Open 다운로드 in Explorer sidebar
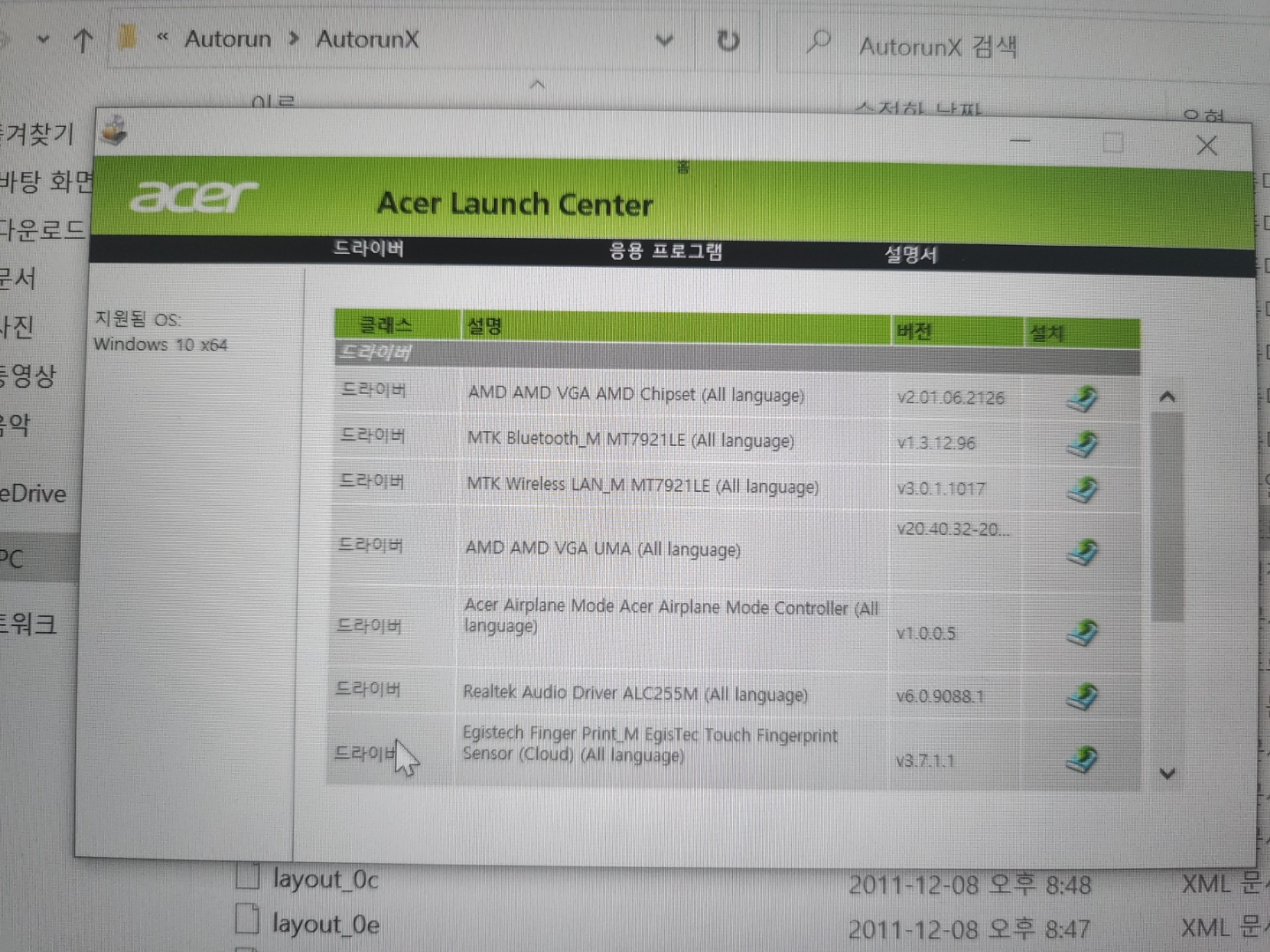The height and width of the screenshot is (952, 1270). click(x=42, y=229)
